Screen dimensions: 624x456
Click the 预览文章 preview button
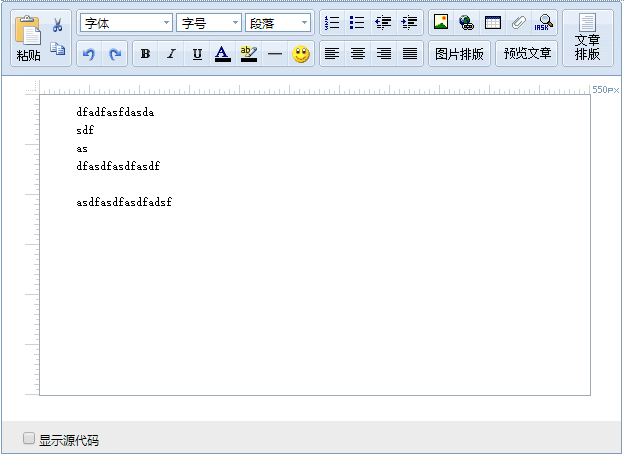tap(527, 54)
